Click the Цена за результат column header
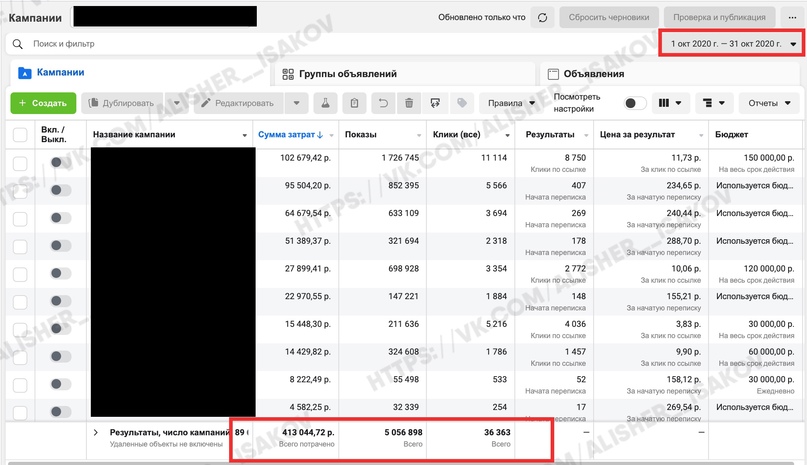The width and height of the screenshot is (807, 465). click(637, 134)
